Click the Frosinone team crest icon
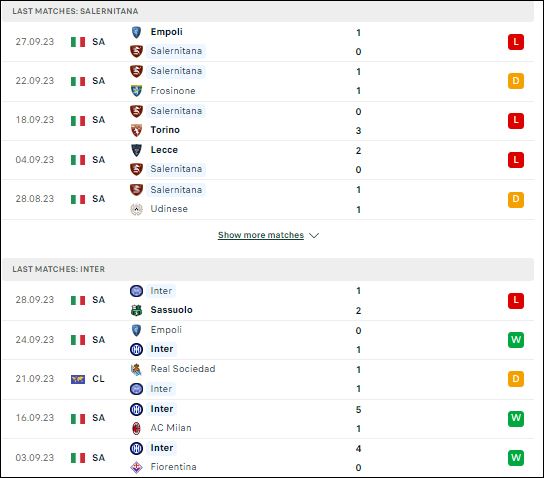The width and height of the screenshot is (544, 478). (x=136, y=91)
